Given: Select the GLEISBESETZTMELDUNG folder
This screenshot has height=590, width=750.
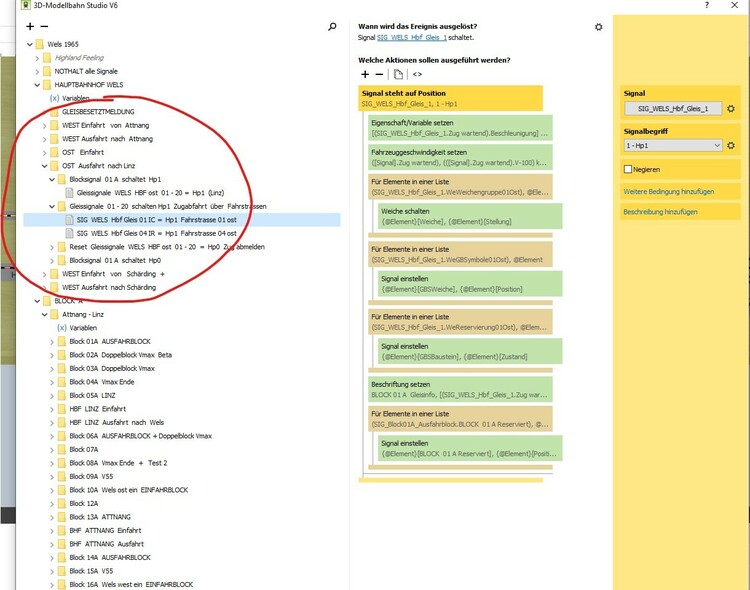Looking at the screenshot, I should point(98,112).
